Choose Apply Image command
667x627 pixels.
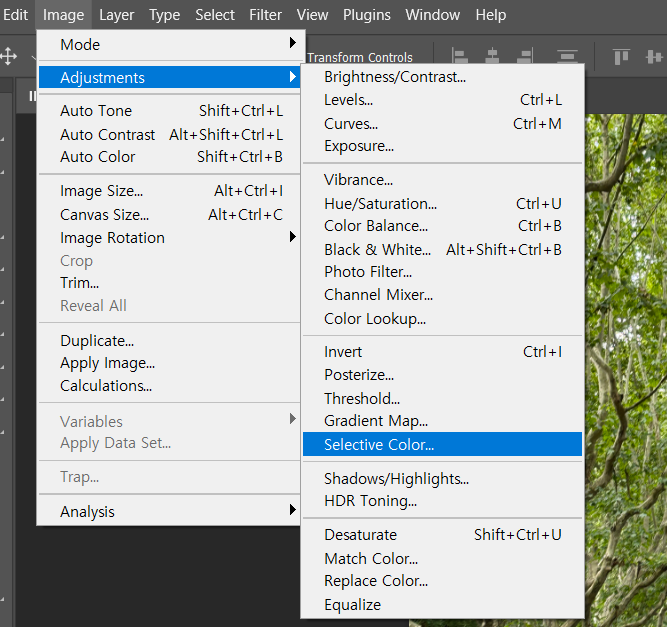pos(169,363)
